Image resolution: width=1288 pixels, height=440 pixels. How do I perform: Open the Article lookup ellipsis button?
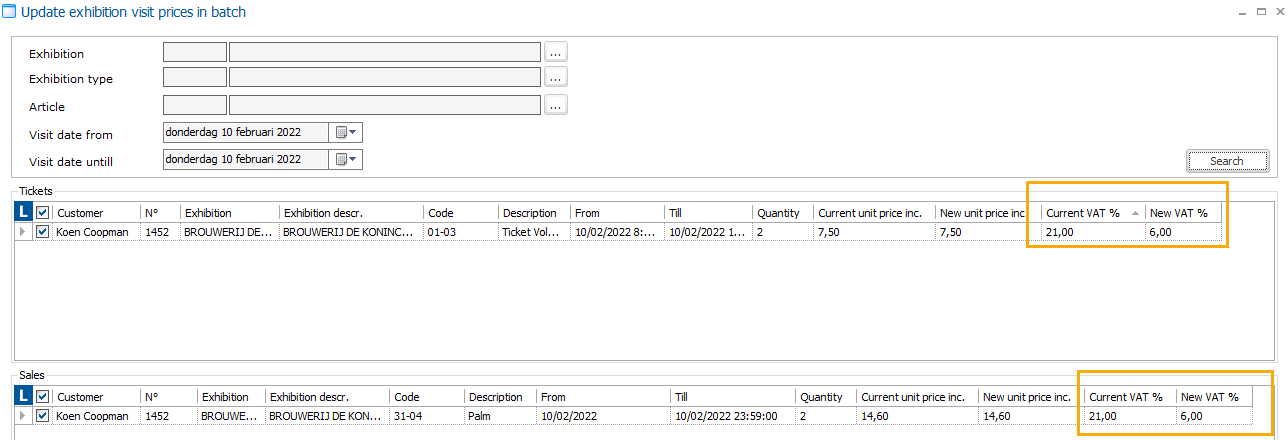(556, 105)
